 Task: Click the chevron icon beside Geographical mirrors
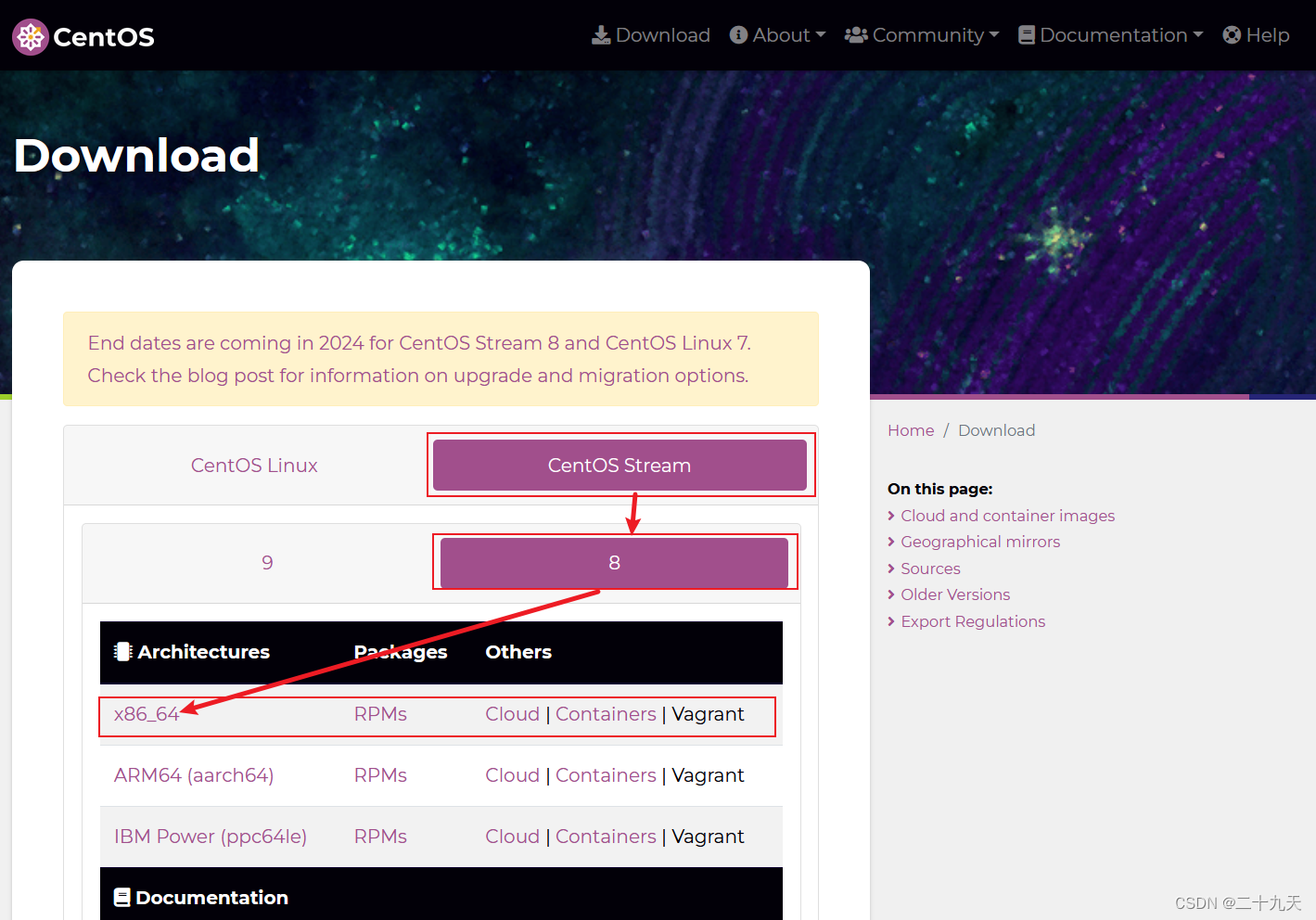[891, 542]
